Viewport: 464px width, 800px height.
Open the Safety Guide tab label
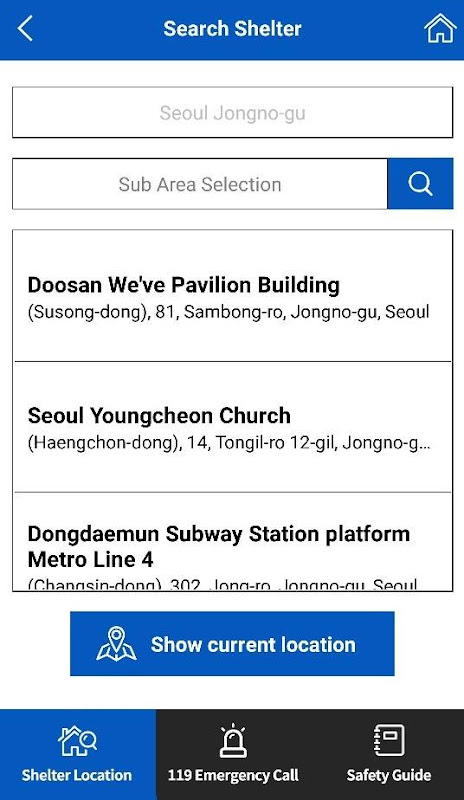tap(389, 775)
